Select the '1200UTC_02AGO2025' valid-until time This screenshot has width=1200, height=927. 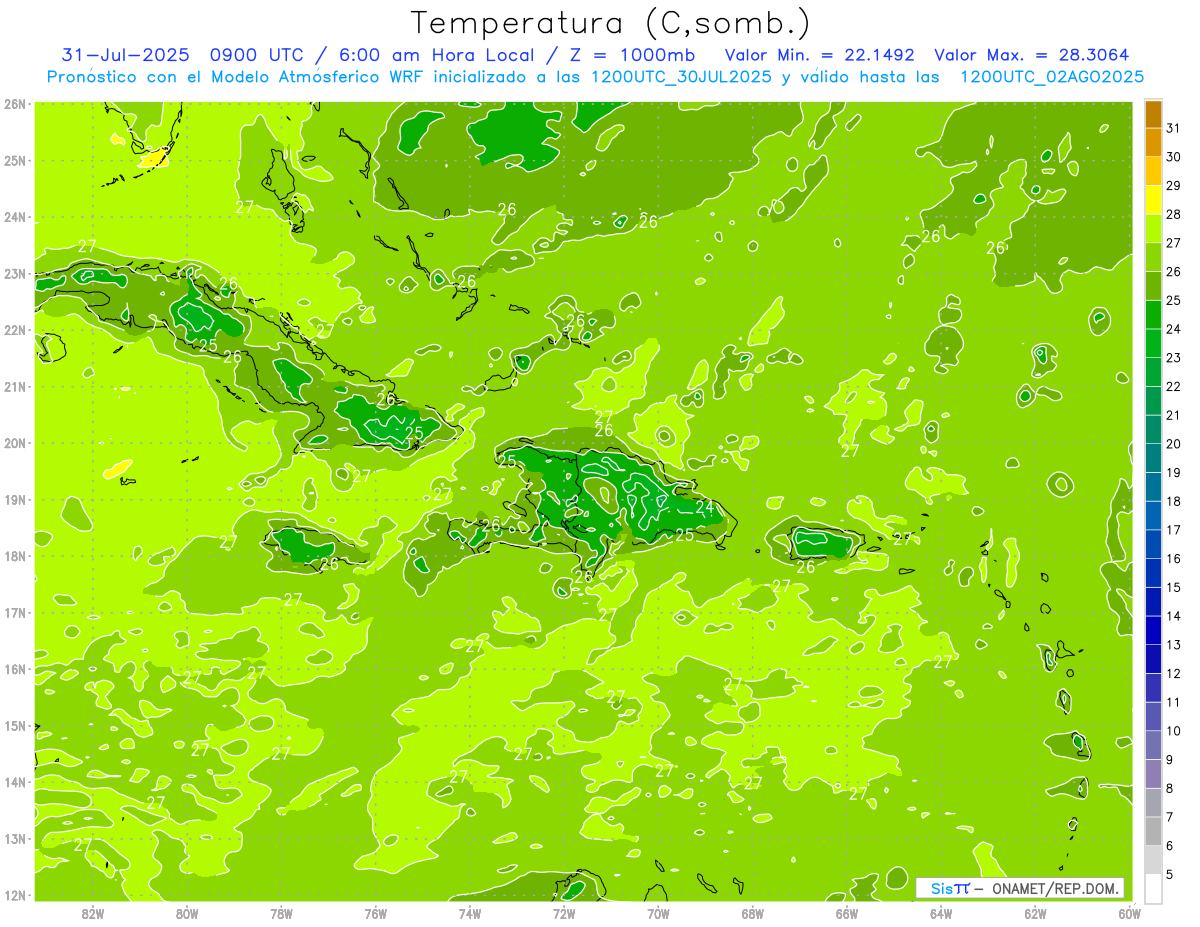[1052, 77]
